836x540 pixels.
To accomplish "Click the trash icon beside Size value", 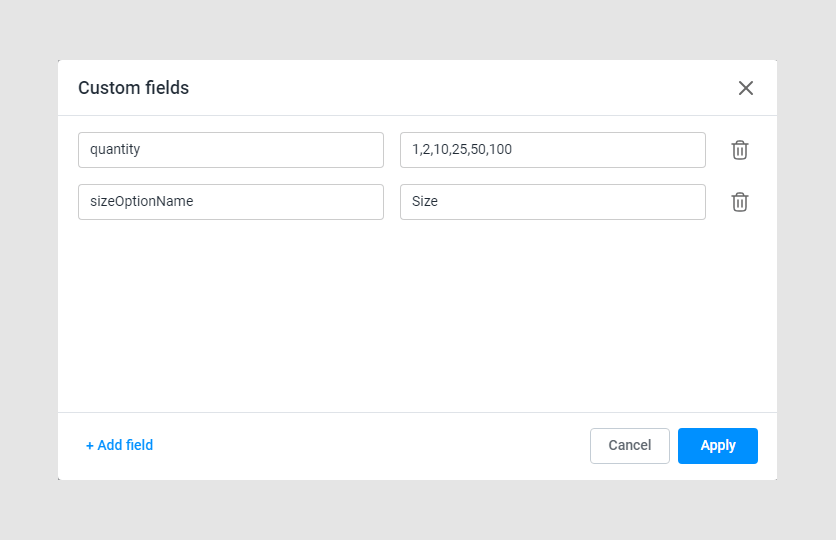I will tap(739, 202).
